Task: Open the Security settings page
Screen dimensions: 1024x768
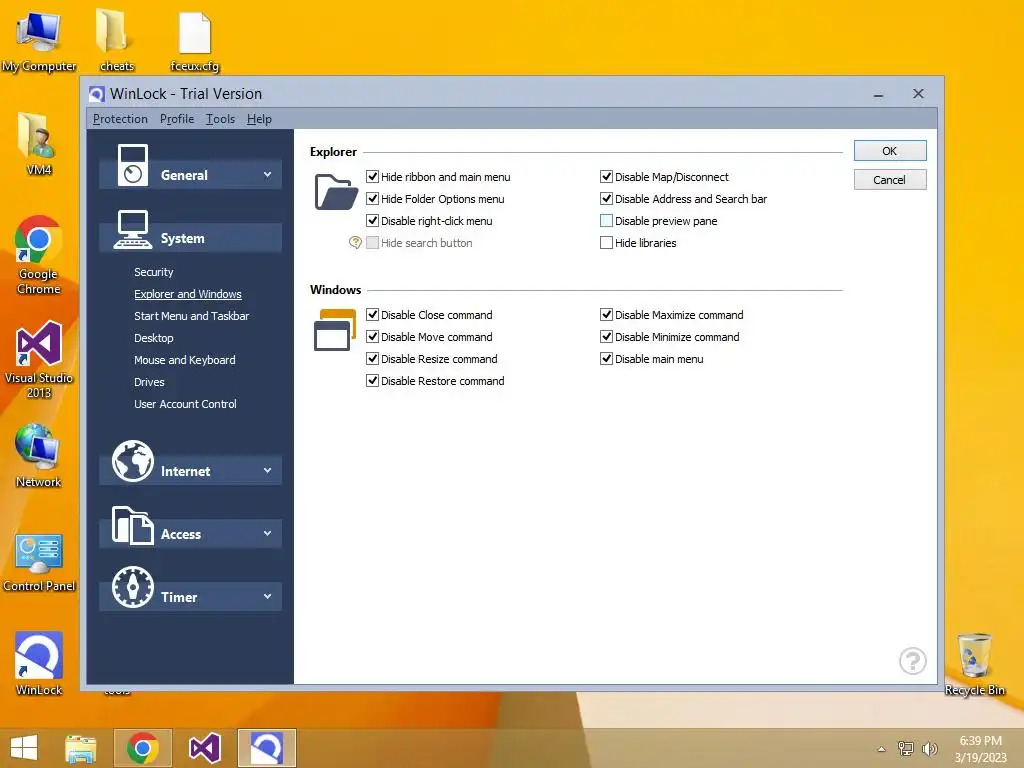Action: pyautogui.click(x=153, y=272)
